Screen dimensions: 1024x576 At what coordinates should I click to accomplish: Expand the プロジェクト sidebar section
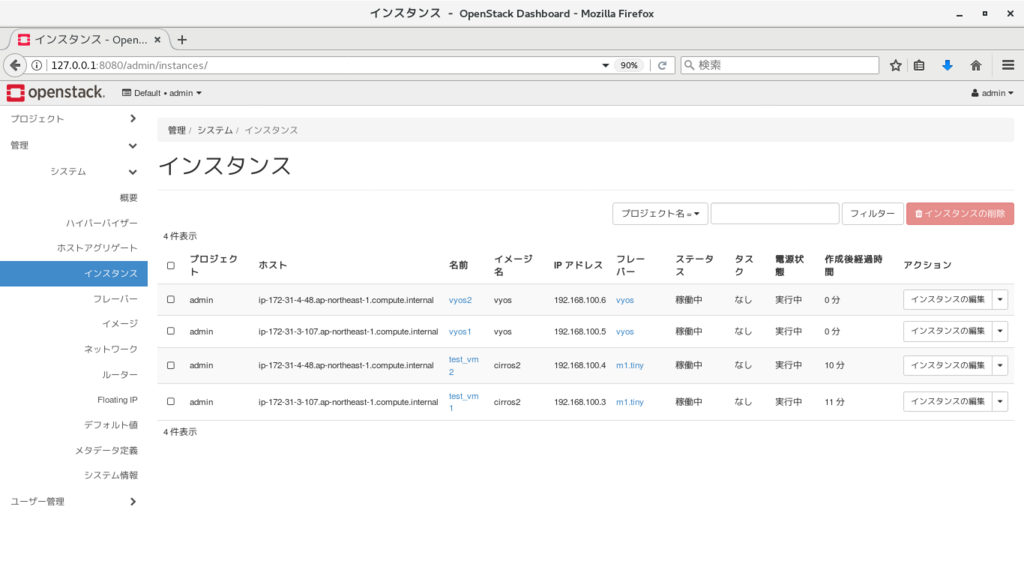click(x=73, y=119)
